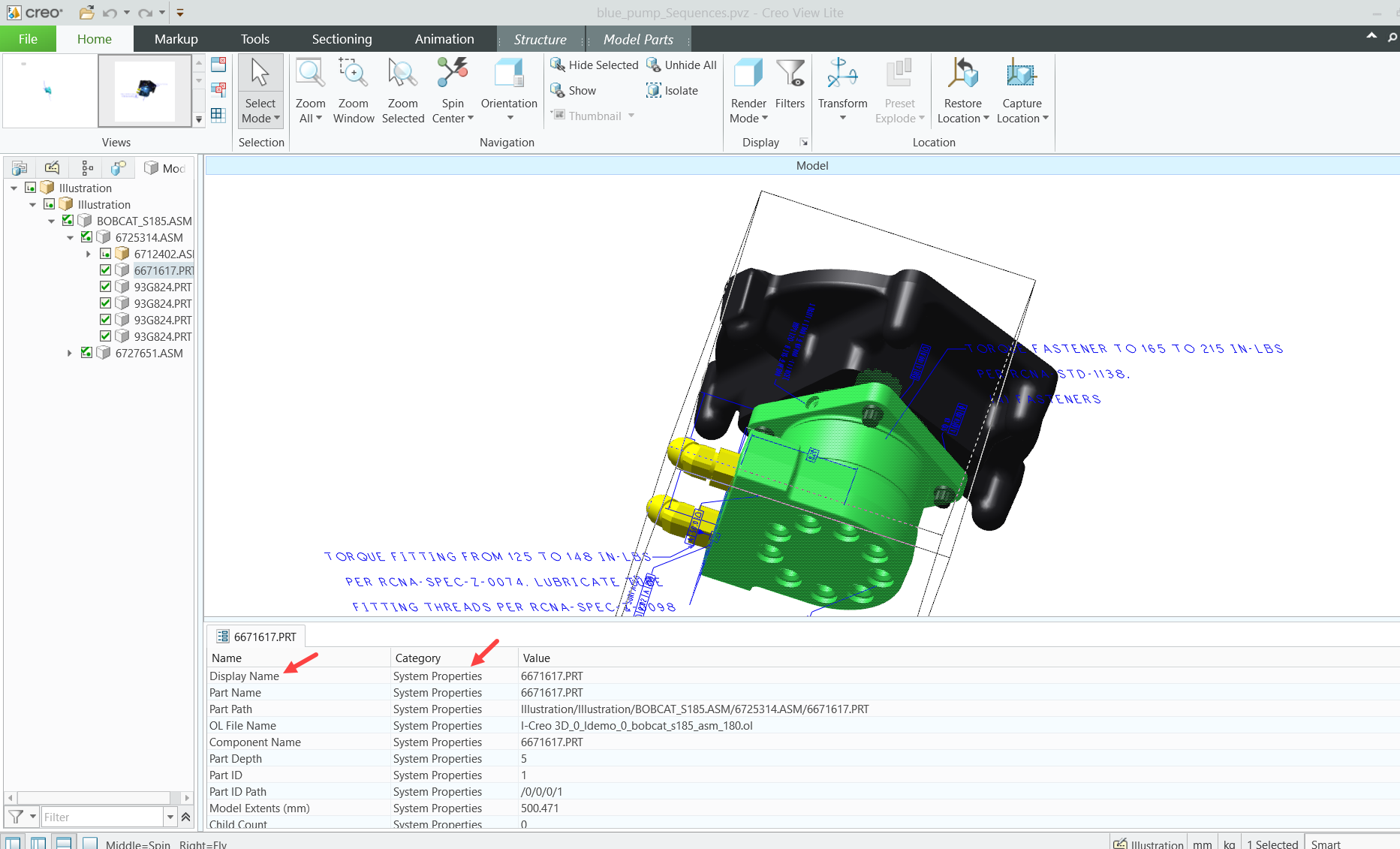Collapse the filter bar with double chevron
The width and height of the screenshot is (1400, 849).
[x=186, y=817]
